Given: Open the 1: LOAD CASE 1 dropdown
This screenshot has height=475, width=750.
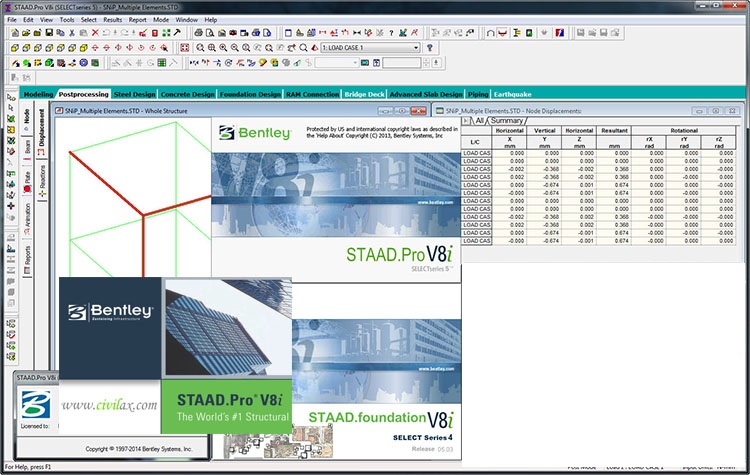Looking at the screenshot, I should (371, 48).
